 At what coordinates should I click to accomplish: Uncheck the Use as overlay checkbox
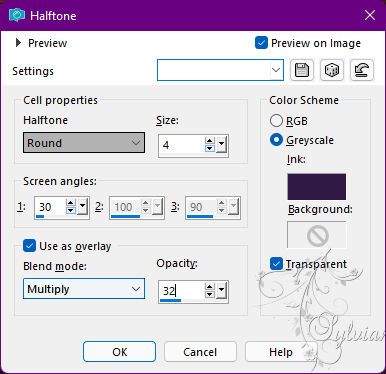click(29, 246)
